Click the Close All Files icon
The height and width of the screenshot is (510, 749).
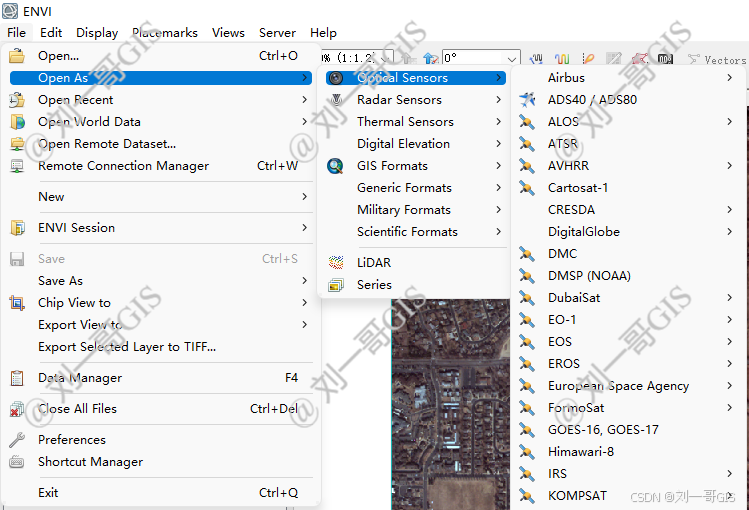17,409
